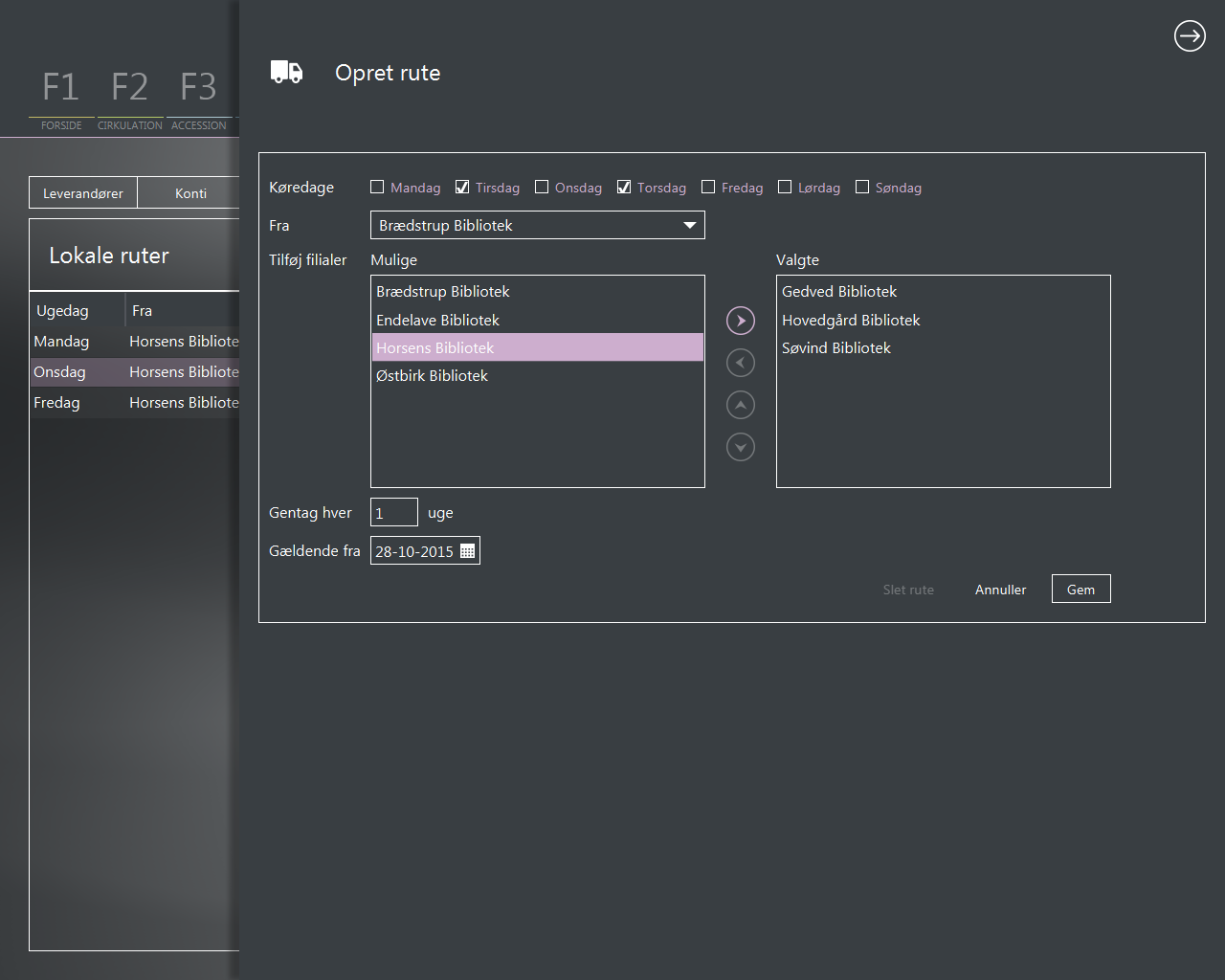The height and width of the screenshot is (980, 1225).
Task: Check the Mandag checkbox
Action: [x=377, y=187]
